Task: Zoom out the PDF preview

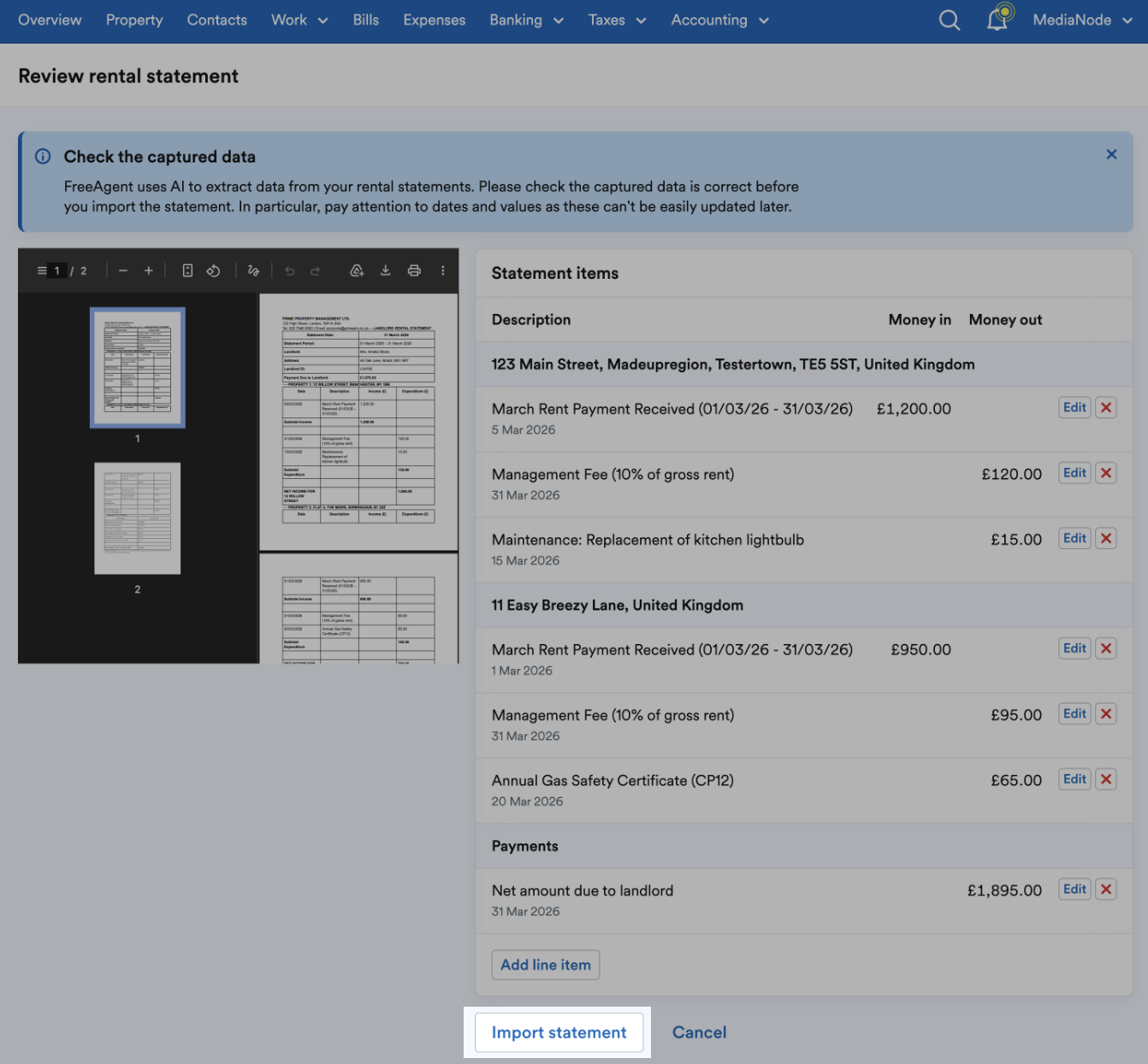Action: [123, 270]
